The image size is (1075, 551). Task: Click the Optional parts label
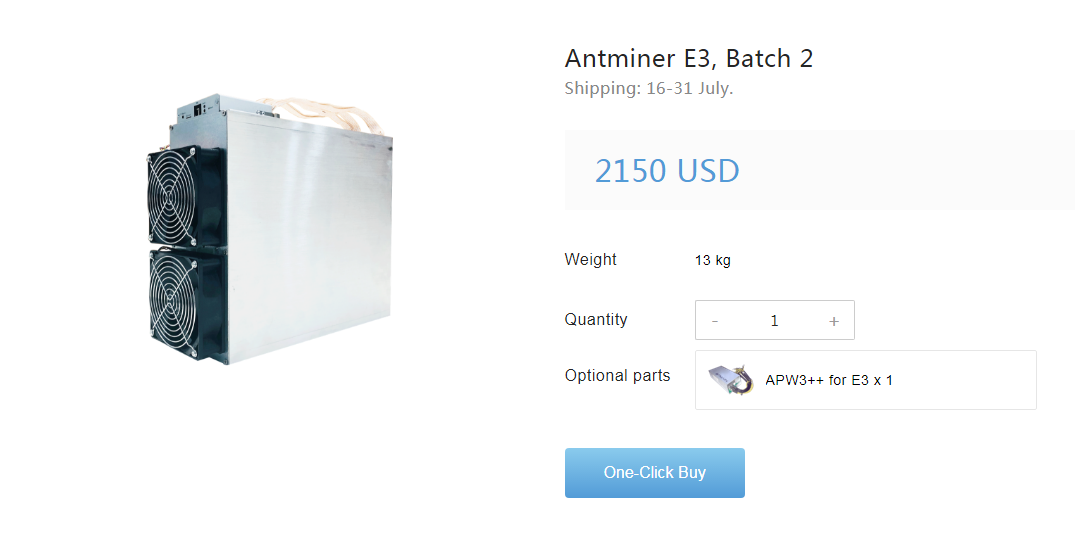coord(617,376)
